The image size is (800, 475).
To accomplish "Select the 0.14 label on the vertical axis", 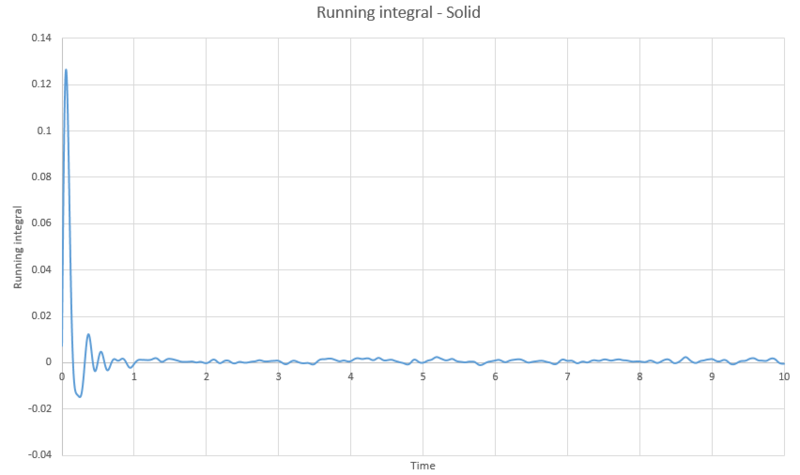I will click(x=41, y=38).
